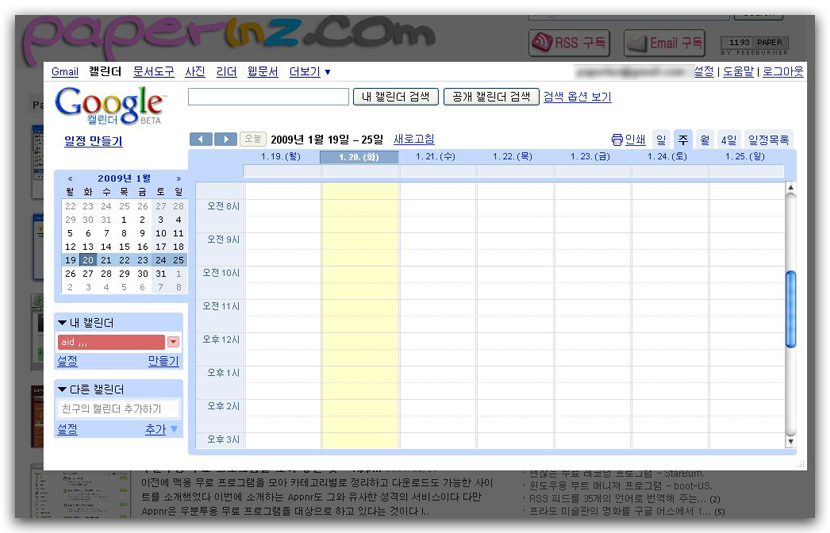Click 새로고침 refresh link
The image size is (830, 533).
tap(414, 139)
